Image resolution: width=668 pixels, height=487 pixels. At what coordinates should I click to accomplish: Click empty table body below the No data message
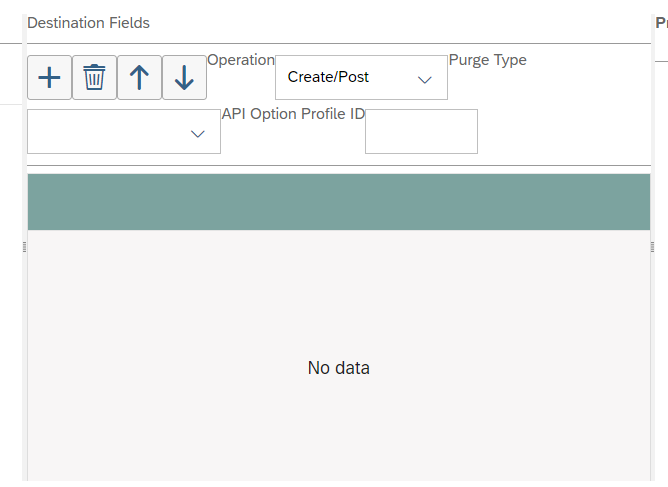click(339, 430)
